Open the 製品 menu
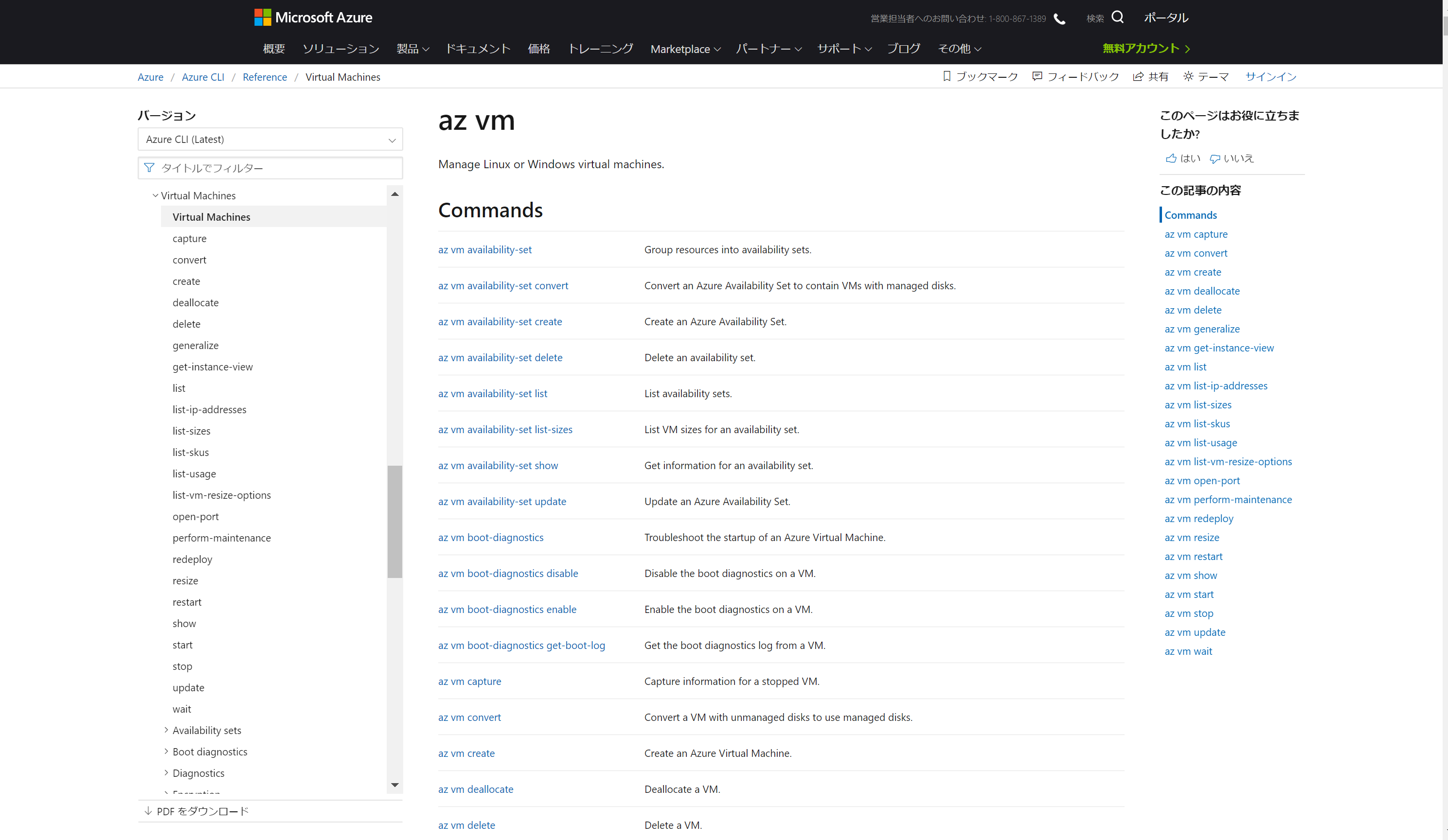Viewport: 1448px width, 840px height. point(412,49)
